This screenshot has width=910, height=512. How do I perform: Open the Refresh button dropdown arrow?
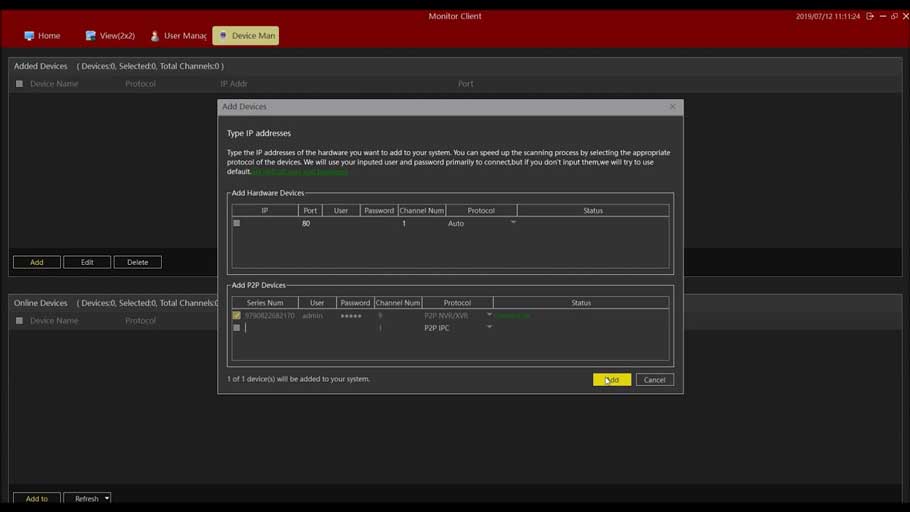[107, 498]
